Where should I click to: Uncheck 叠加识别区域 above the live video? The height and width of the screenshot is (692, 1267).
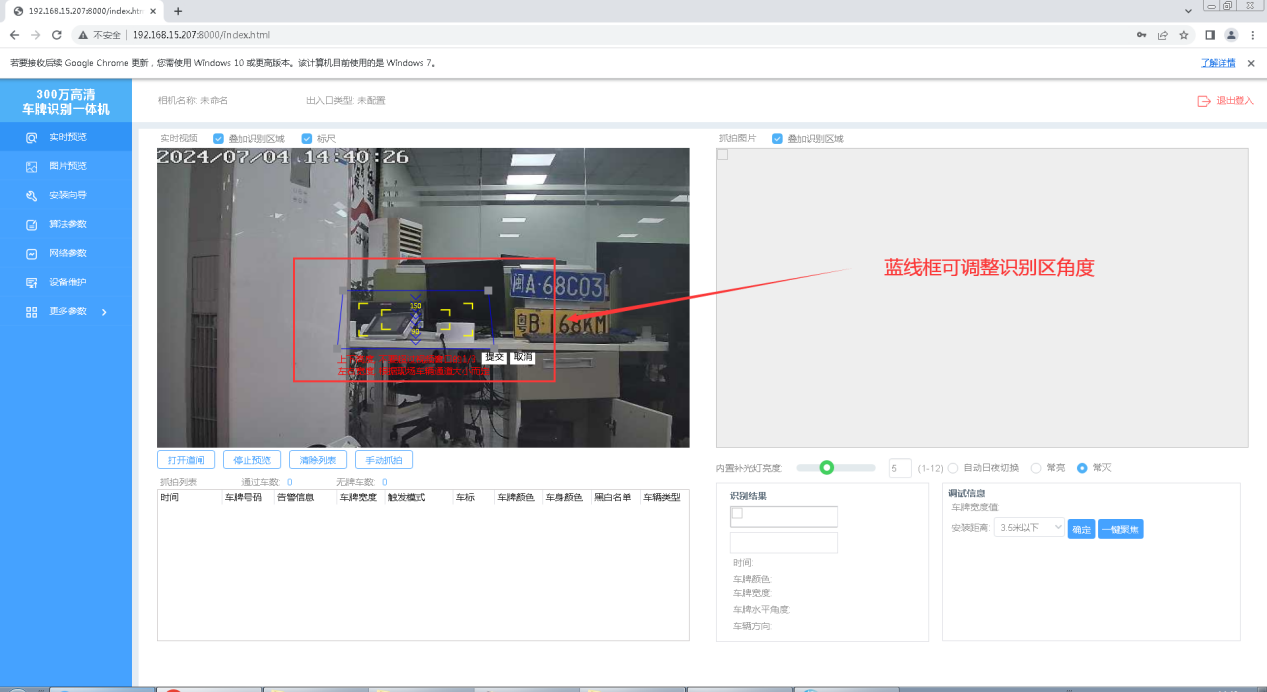coord(218,139)
